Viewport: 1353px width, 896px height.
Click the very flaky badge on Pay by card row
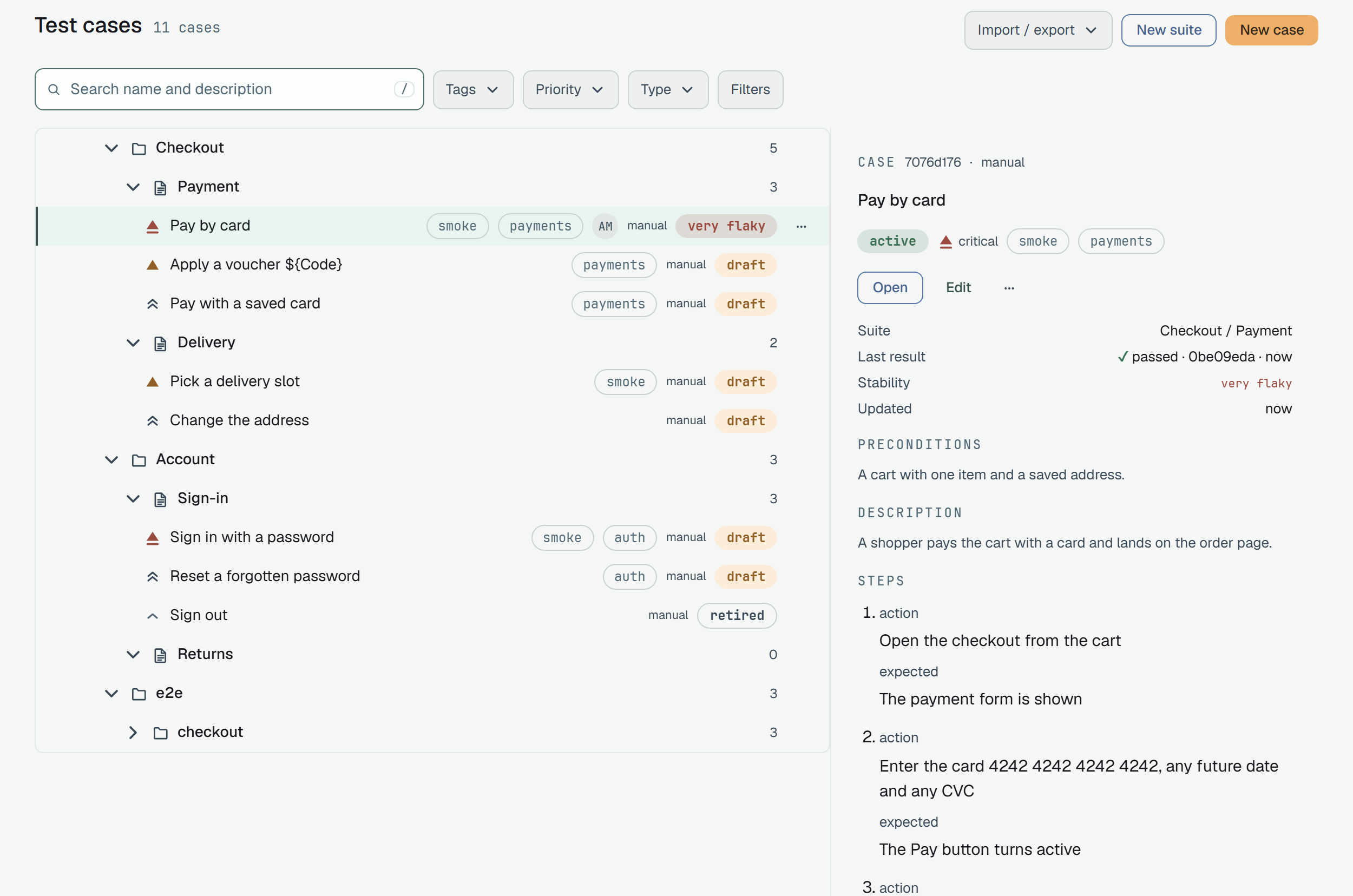(x=726, y=226)
